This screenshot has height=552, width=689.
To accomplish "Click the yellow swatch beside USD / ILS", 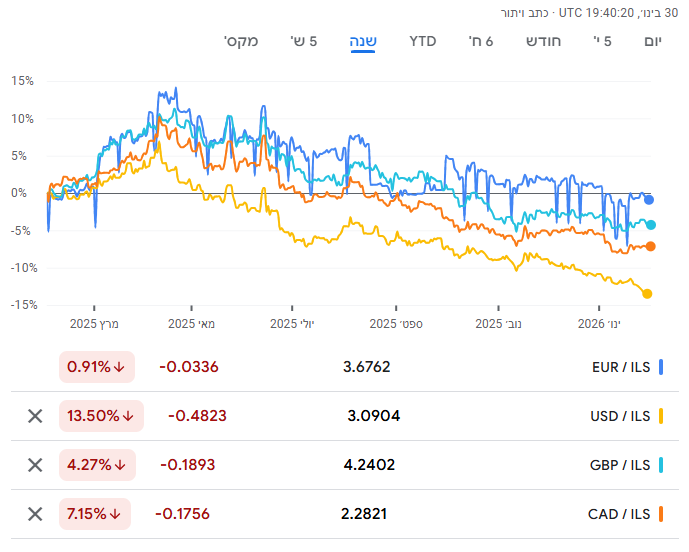I will [x=661, y=416].
